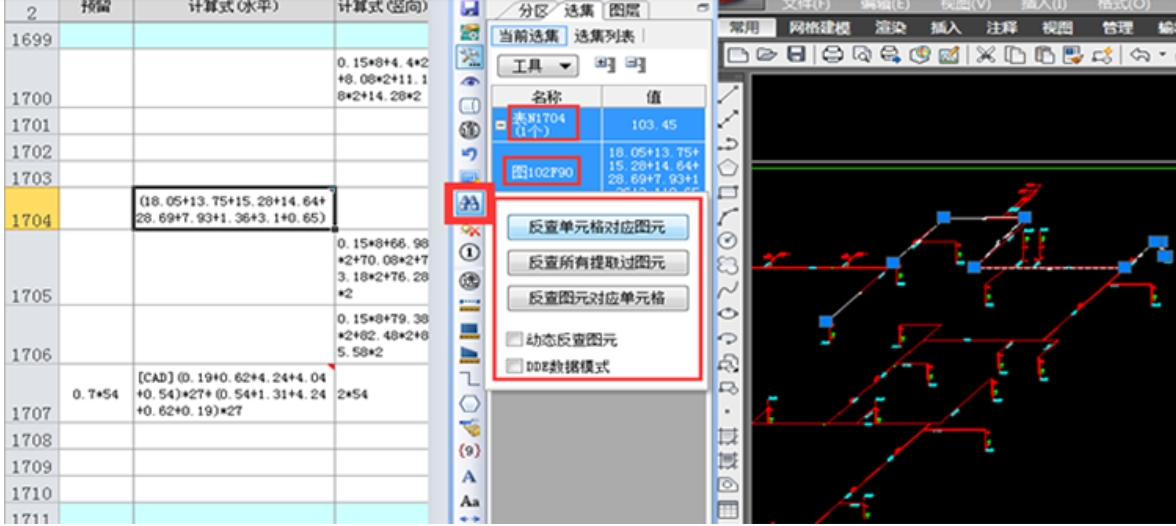Enable 动态反查图元 checkbox
Viewport: 1176px width, 526px height.
[515, 340]
